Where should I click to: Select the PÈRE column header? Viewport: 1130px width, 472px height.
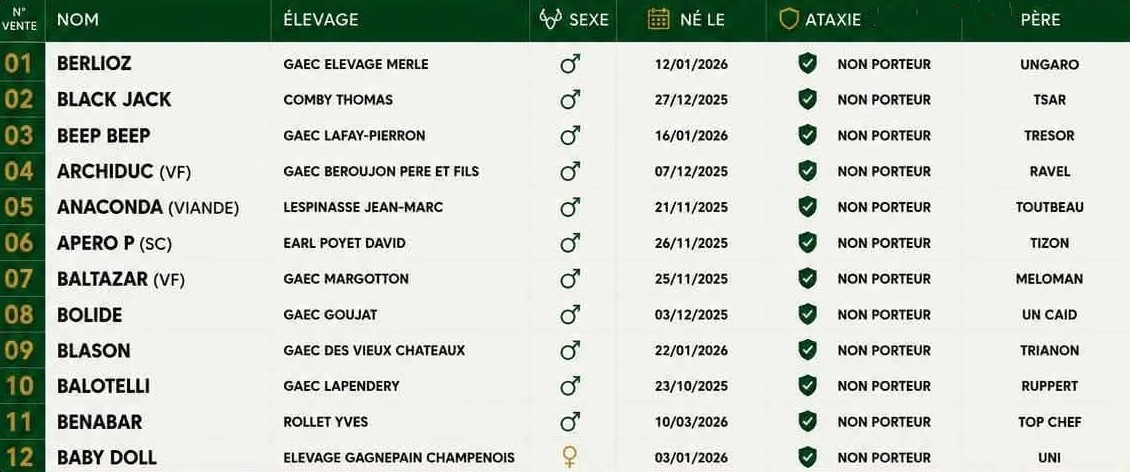coord(1040,19)
